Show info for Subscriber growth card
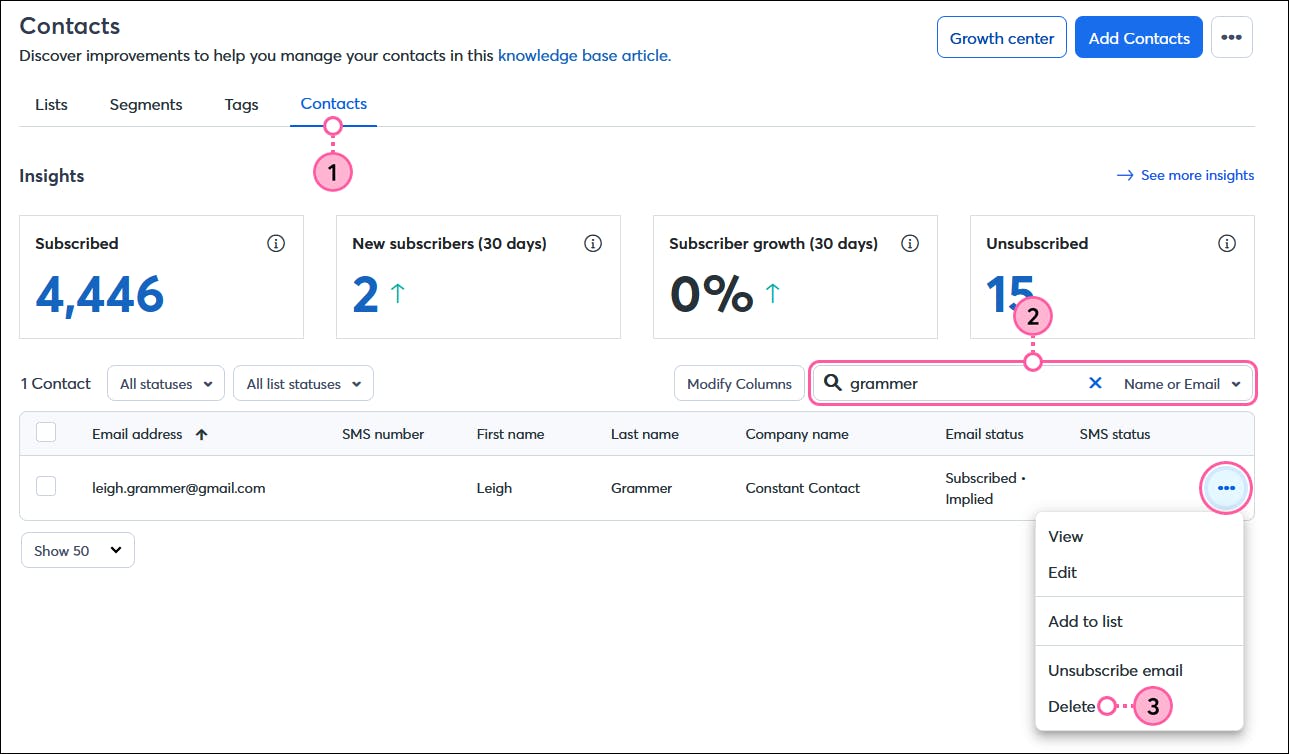Viewport: 1289px width, 754px height. tap(910, 244)
